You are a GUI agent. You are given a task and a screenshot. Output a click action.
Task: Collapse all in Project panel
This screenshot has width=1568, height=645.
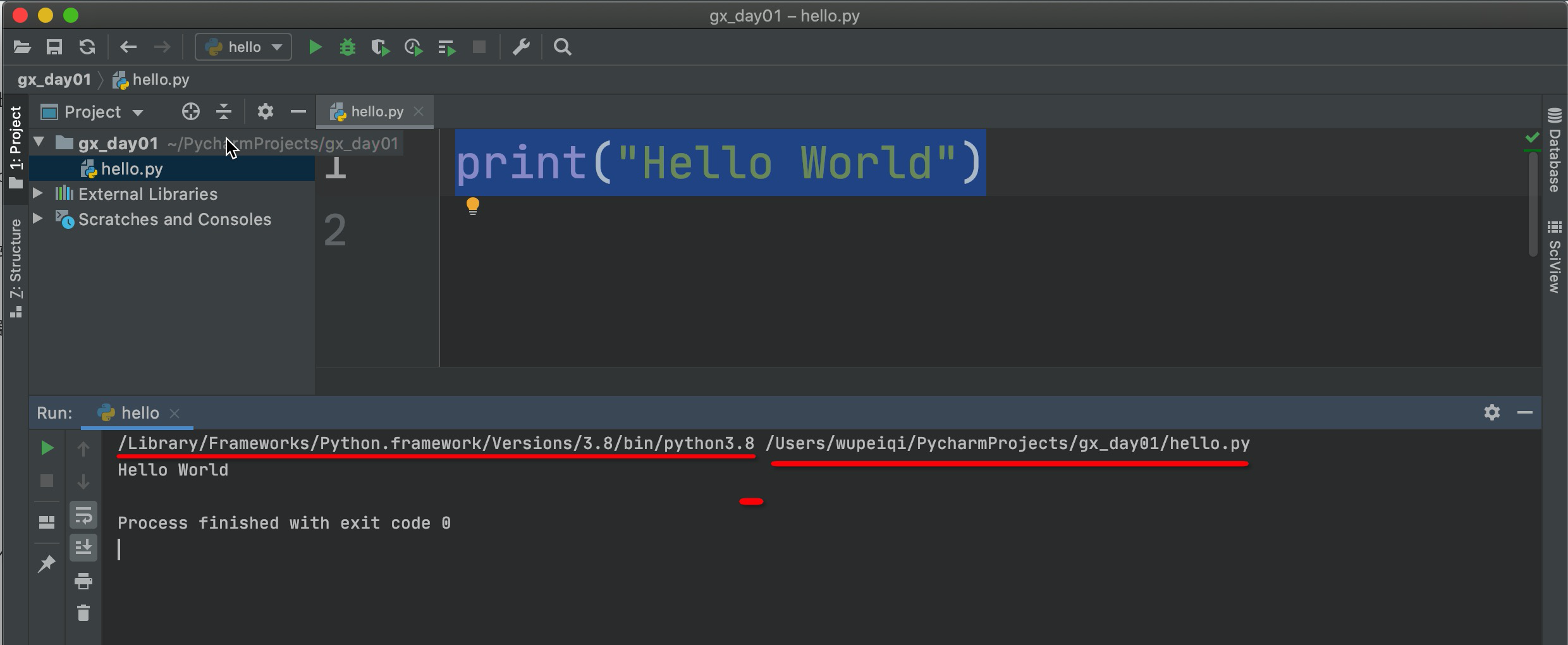(x=224, y=112)
